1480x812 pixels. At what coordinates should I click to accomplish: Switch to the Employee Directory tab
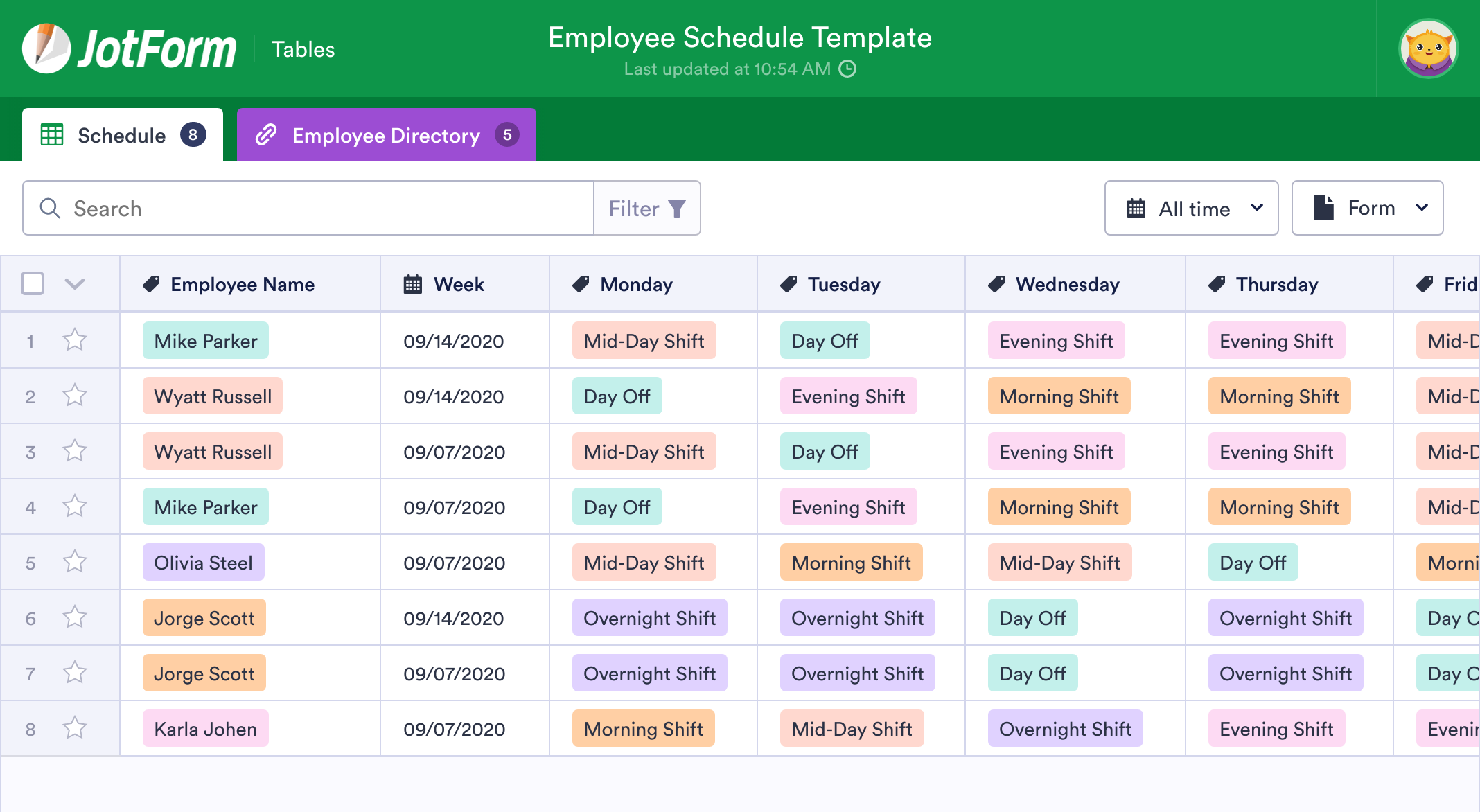(386, 135)
